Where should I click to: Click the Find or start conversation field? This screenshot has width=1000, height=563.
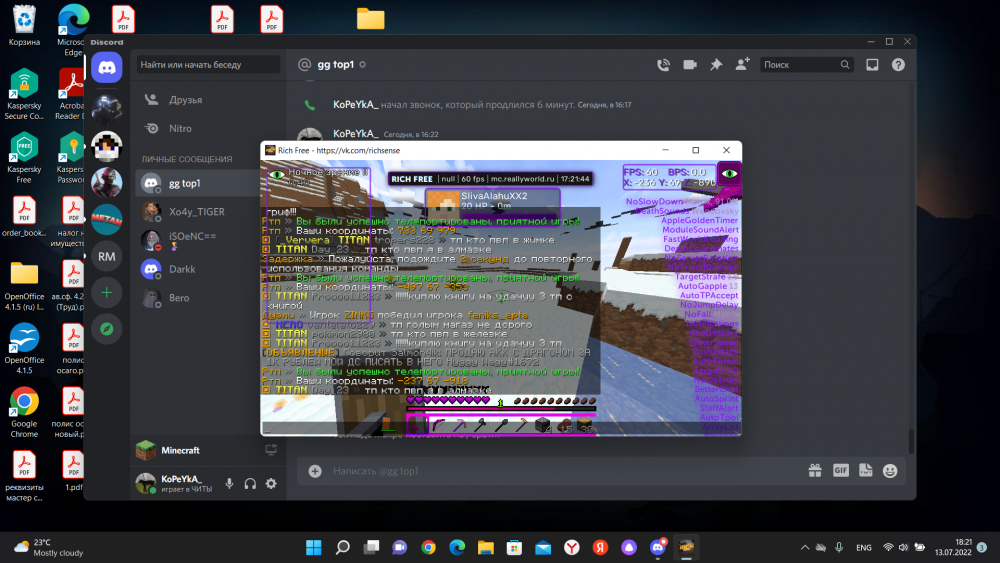(208, 64)
